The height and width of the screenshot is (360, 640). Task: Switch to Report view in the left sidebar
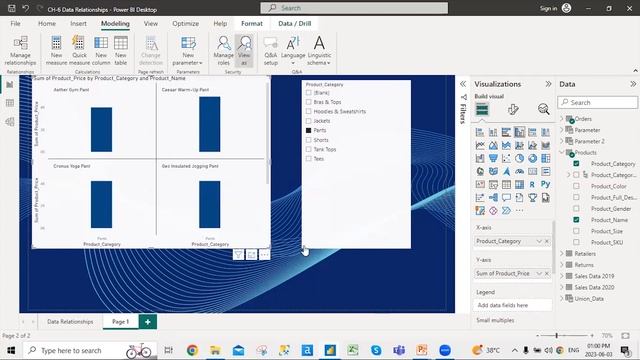click(10, 84)
